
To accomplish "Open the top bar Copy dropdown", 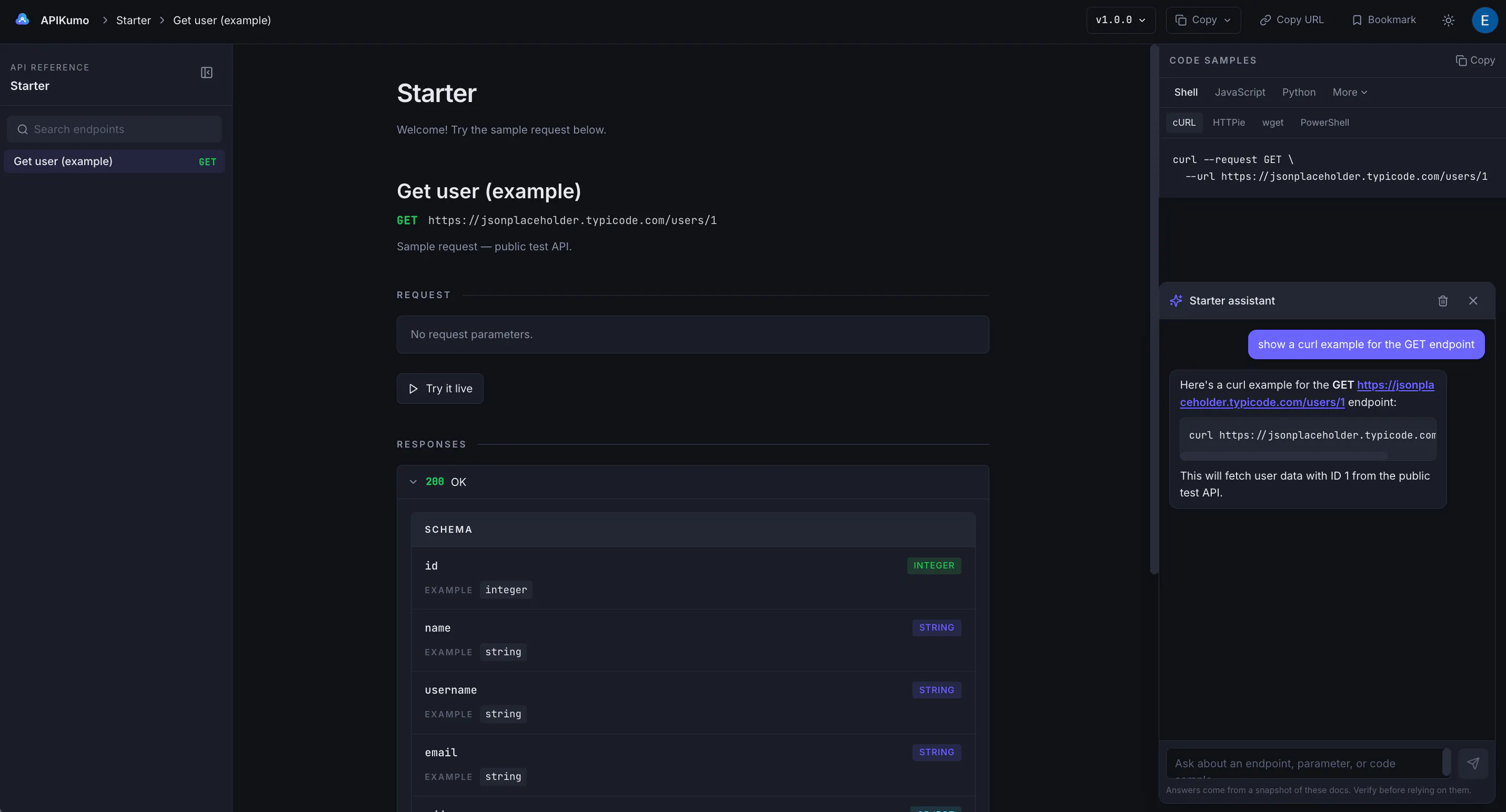I will [x=1203, y=20].
